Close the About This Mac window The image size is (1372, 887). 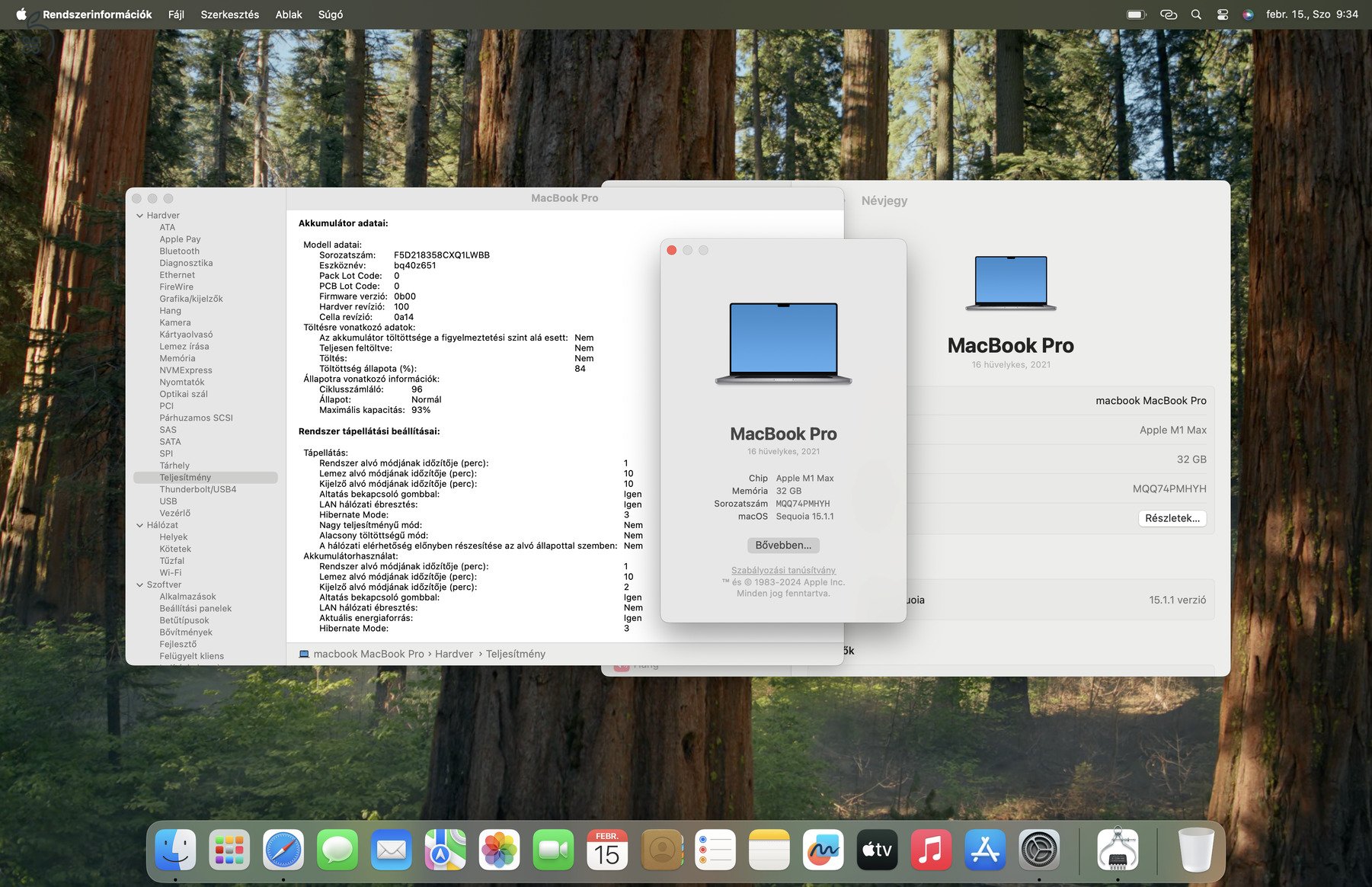pyautogui.click(x=672, y=250)
